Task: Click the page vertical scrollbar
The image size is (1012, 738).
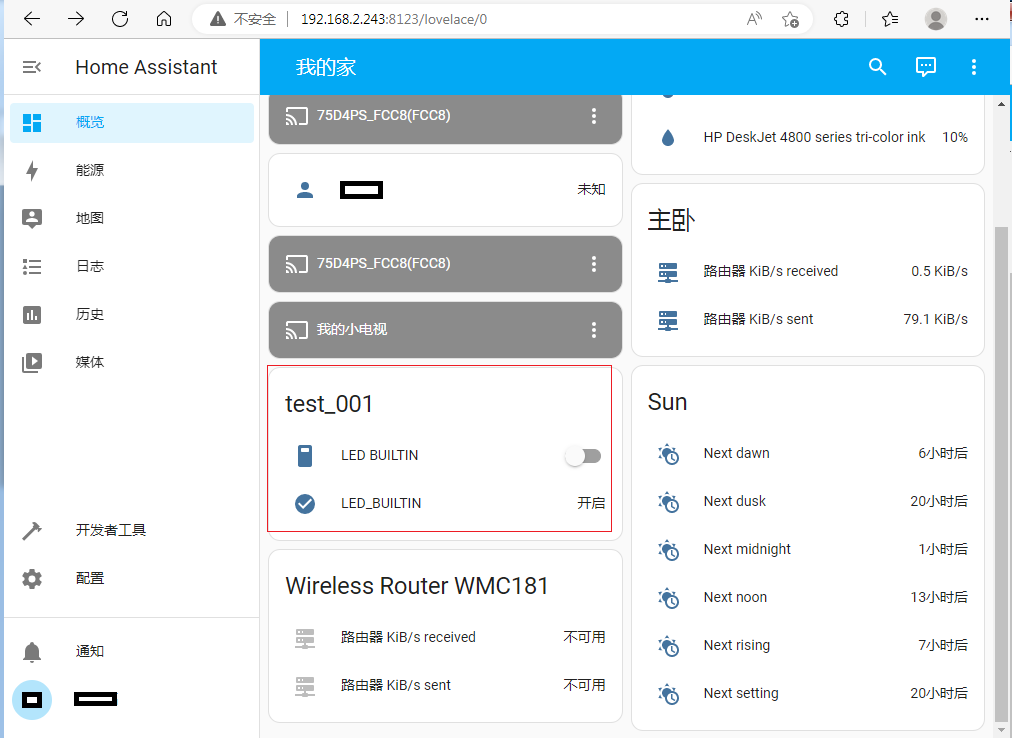Action: (1003, 470)
